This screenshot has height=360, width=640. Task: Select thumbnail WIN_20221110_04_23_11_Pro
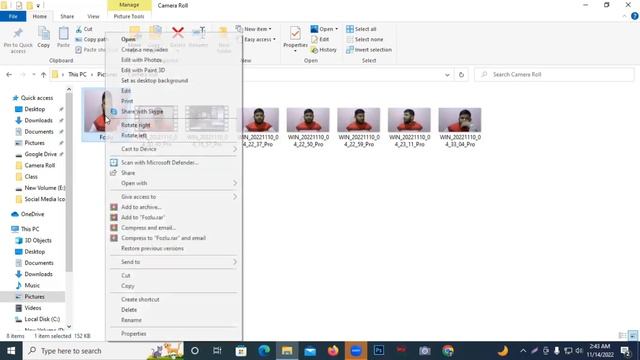point(409,127)
